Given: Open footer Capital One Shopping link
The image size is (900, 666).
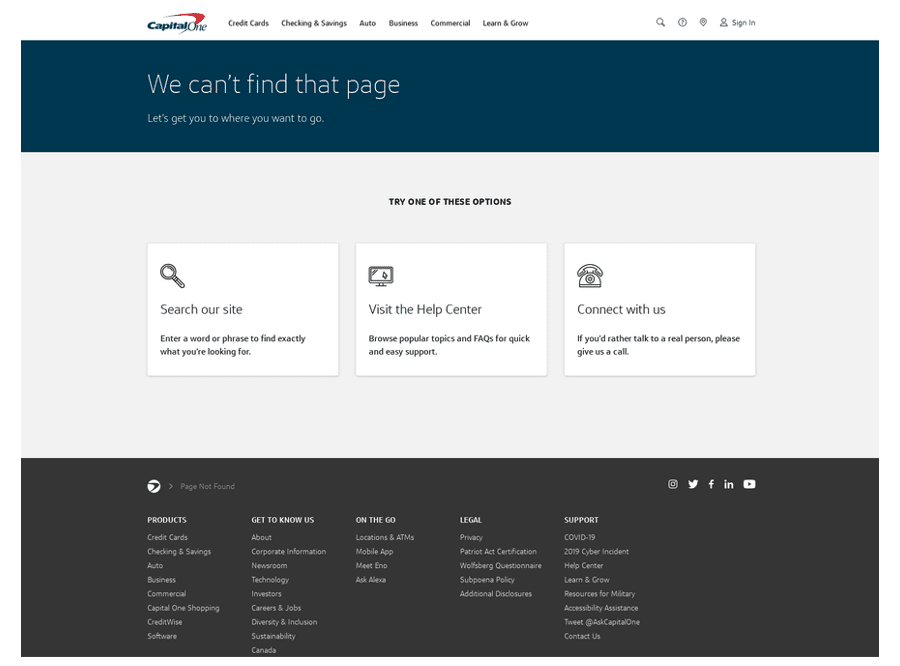Looking at the screenshot, I should coord(183,608).
